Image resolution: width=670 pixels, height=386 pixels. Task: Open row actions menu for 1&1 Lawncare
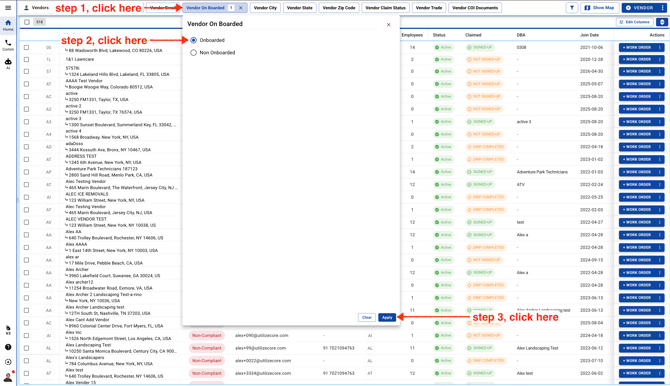tap(659, 59)
